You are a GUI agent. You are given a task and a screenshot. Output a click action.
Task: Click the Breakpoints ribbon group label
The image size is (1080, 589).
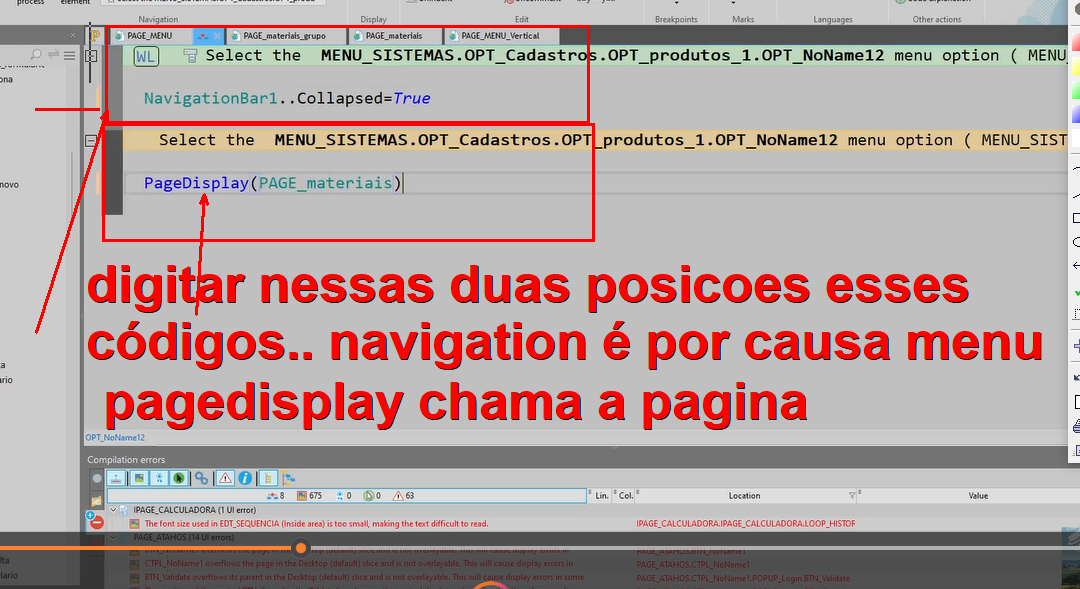point(676,19)
